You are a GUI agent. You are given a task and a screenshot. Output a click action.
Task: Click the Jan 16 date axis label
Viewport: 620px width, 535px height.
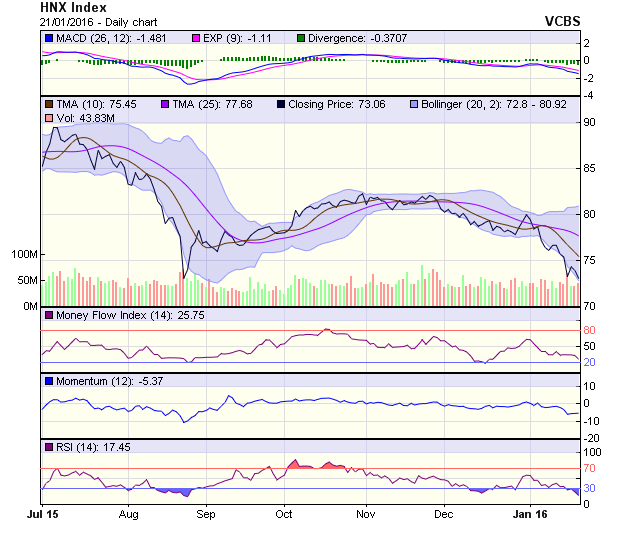[x=525, y=514]
